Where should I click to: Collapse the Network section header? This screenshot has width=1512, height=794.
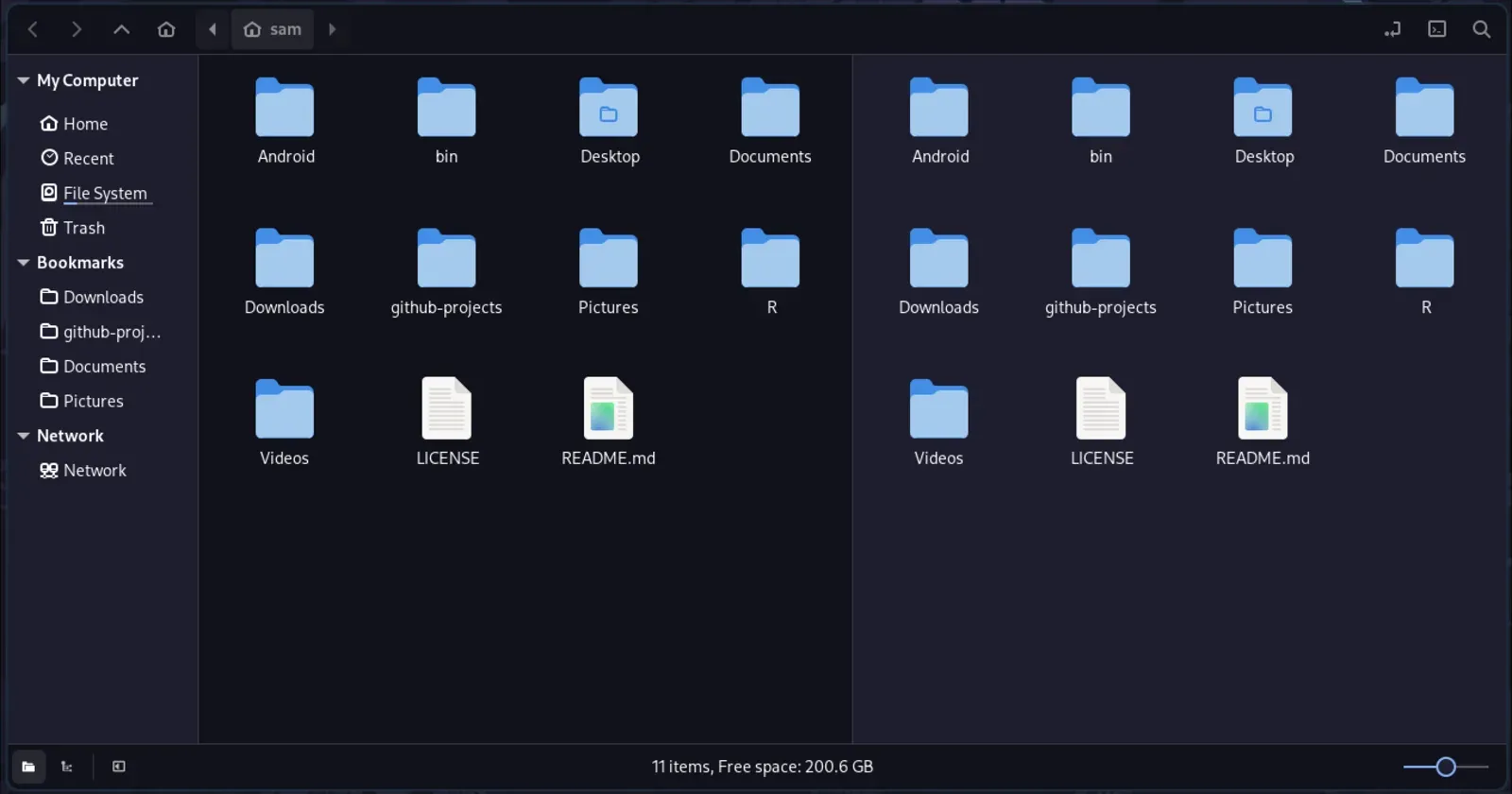(24, 436)
